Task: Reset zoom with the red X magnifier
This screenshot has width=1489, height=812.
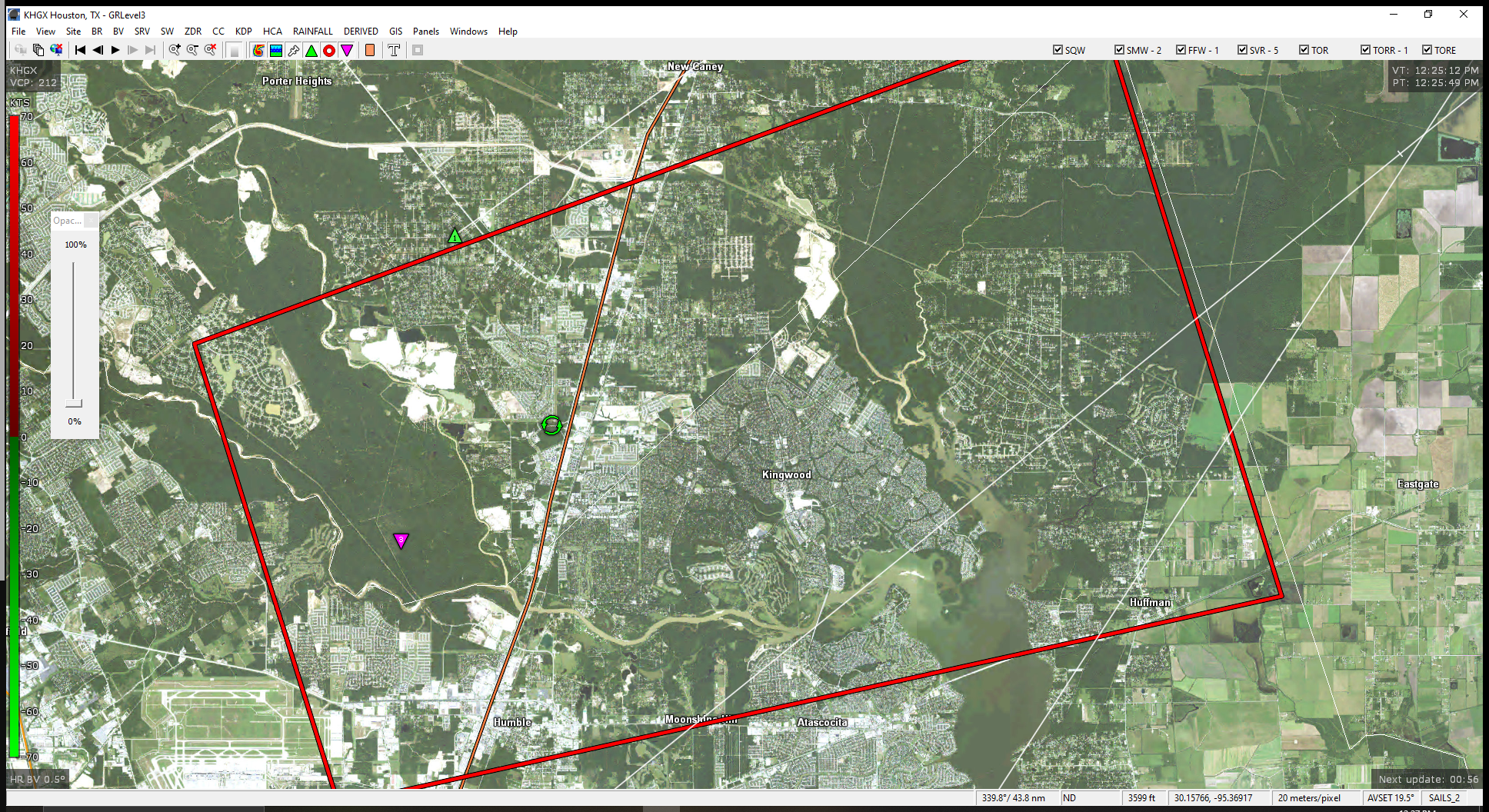Action: pyautogui.click(x=210, y=50)
